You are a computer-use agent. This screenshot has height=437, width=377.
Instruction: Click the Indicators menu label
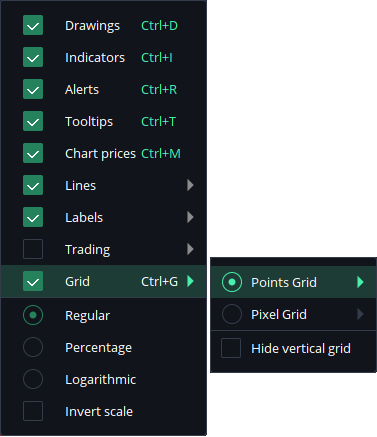(x=95, y=58)
